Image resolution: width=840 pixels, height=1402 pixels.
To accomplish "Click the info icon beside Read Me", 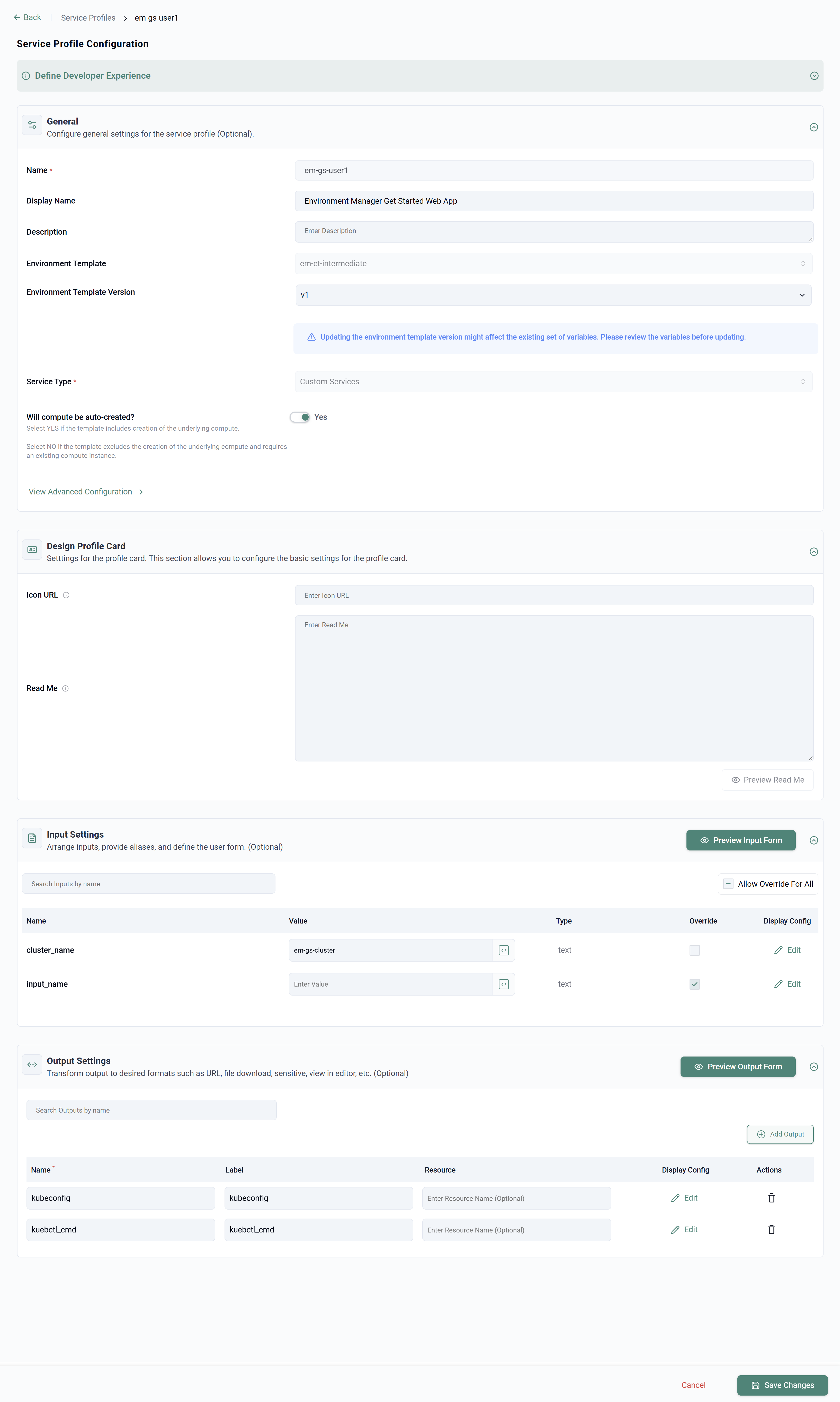I will (66, 688).
